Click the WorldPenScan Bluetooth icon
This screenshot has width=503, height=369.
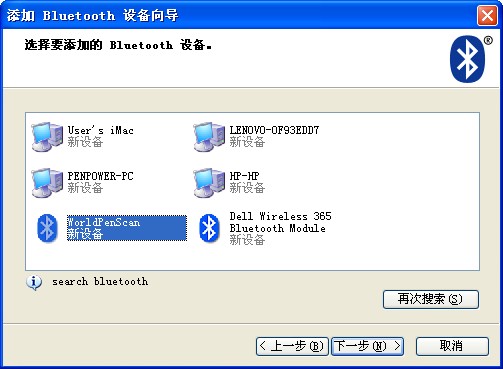coord(47,228)
